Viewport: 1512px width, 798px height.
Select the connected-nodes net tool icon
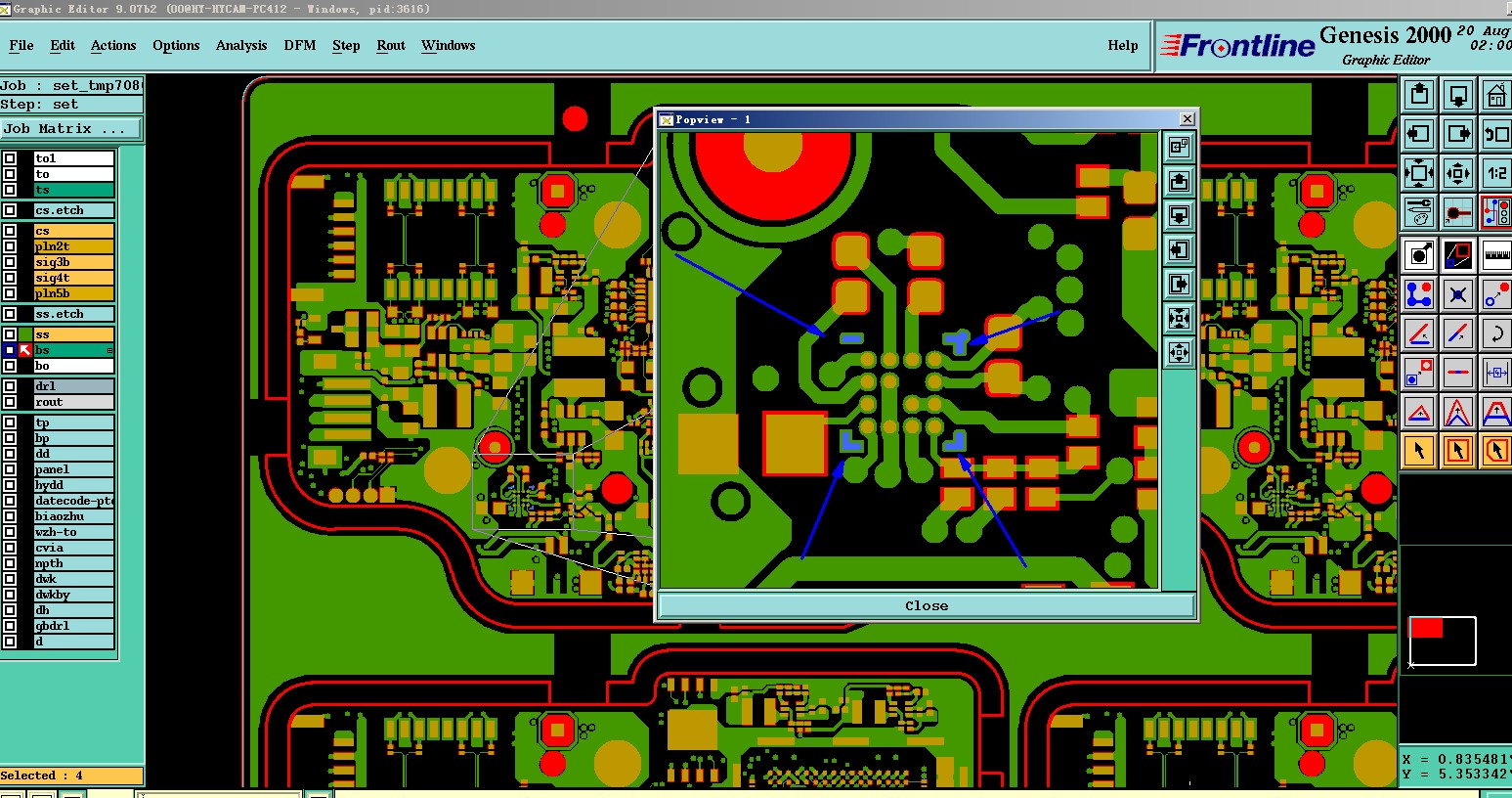1419,294
